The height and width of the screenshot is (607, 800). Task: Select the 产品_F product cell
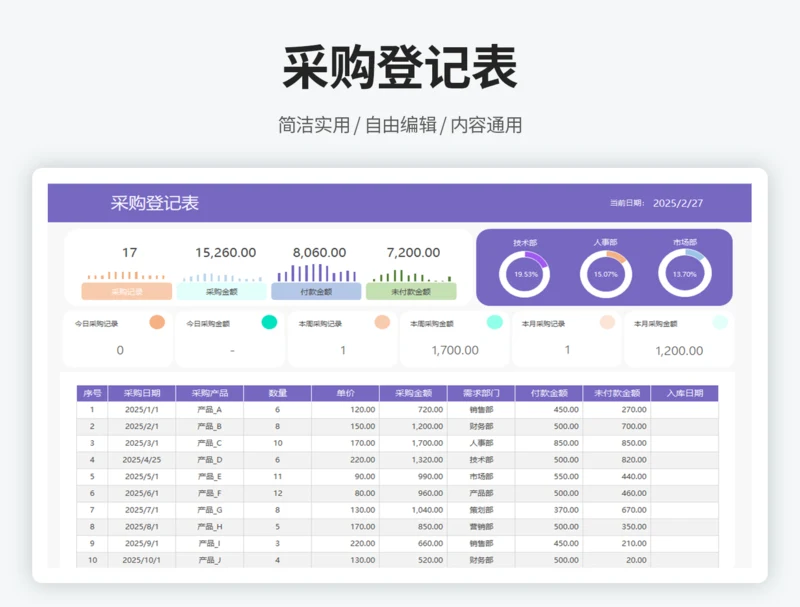coord(210,493)
